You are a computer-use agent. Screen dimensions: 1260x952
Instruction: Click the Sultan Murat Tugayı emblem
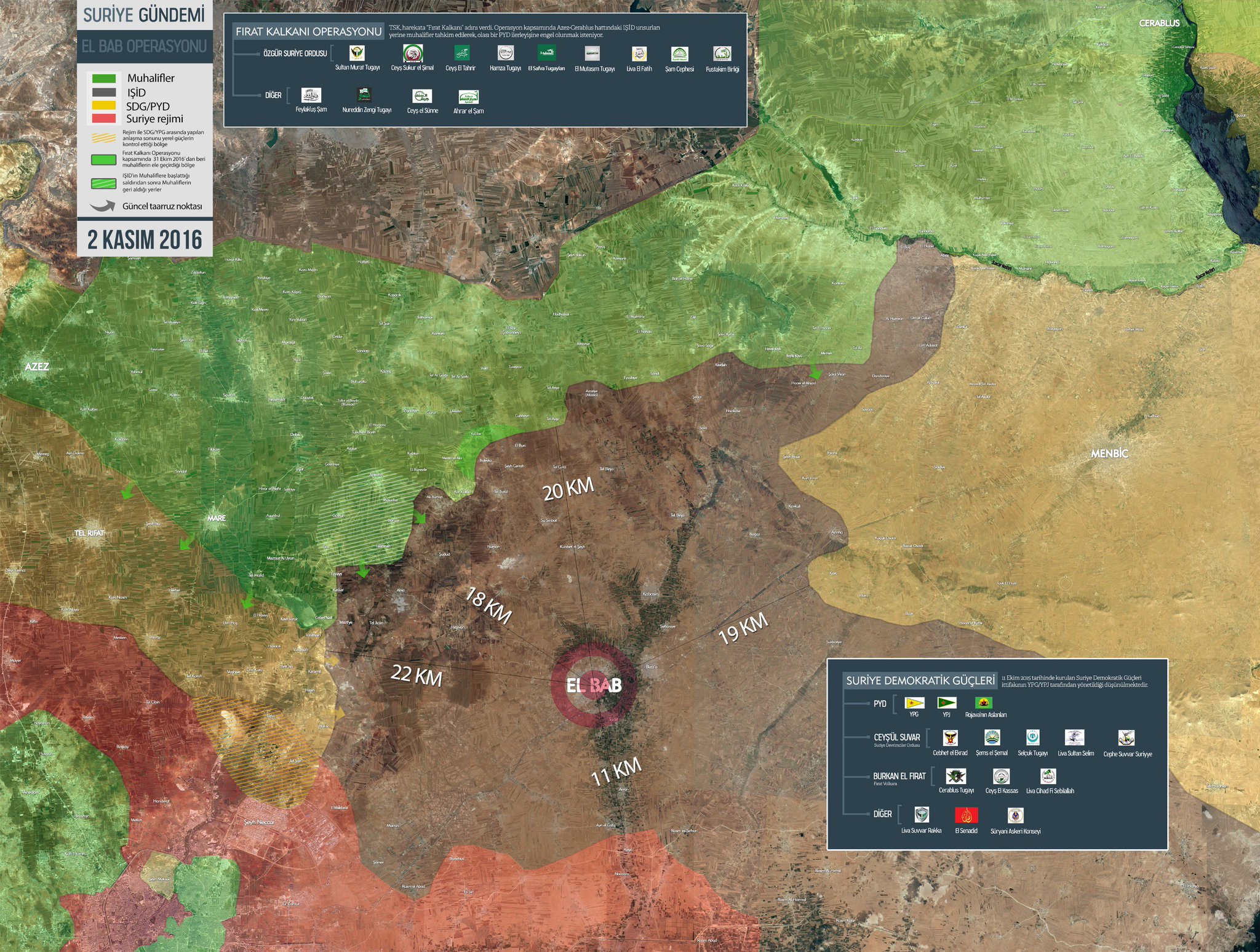[357, 53]
